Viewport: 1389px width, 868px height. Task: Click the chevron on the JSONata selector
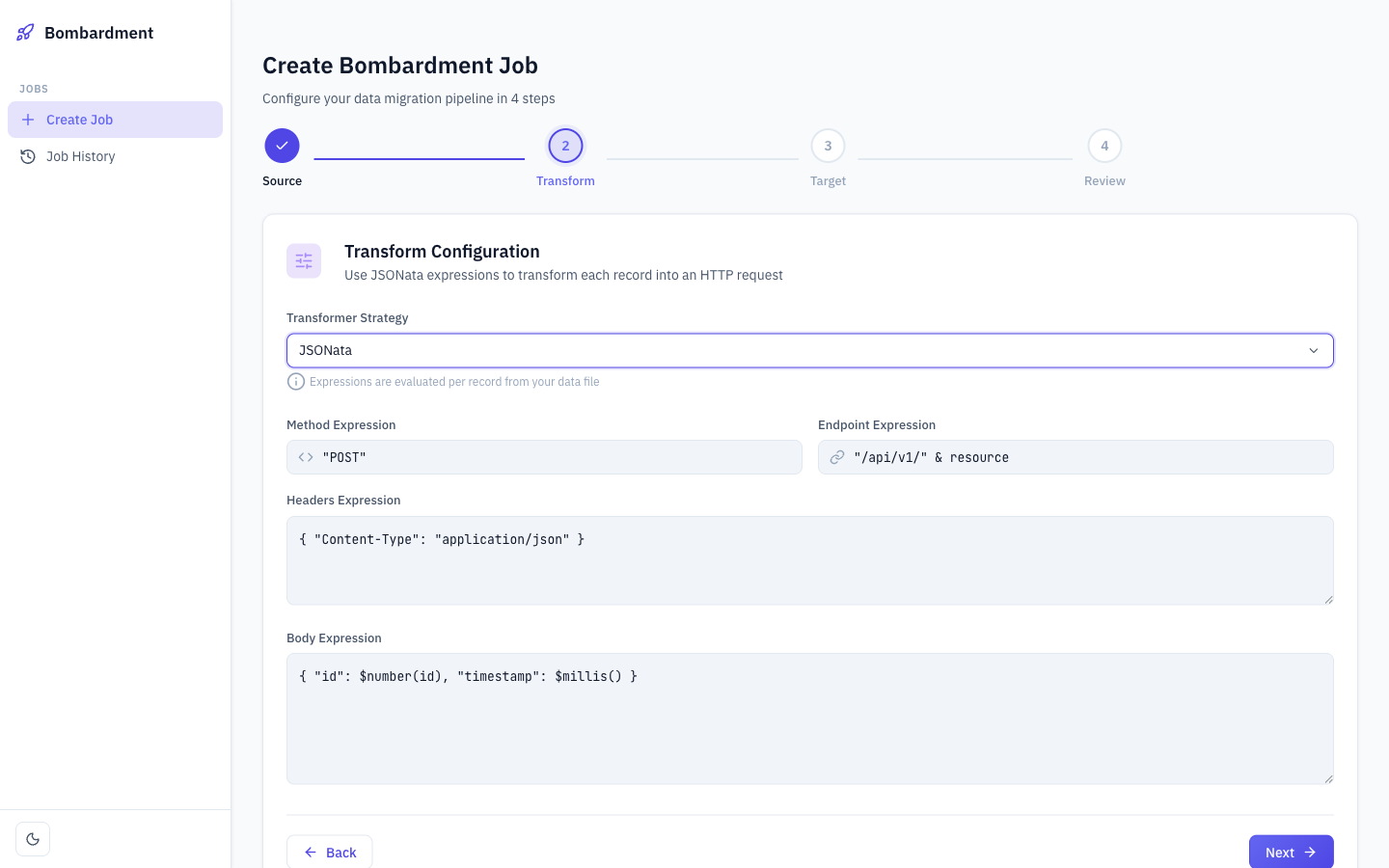[1314, 350]
